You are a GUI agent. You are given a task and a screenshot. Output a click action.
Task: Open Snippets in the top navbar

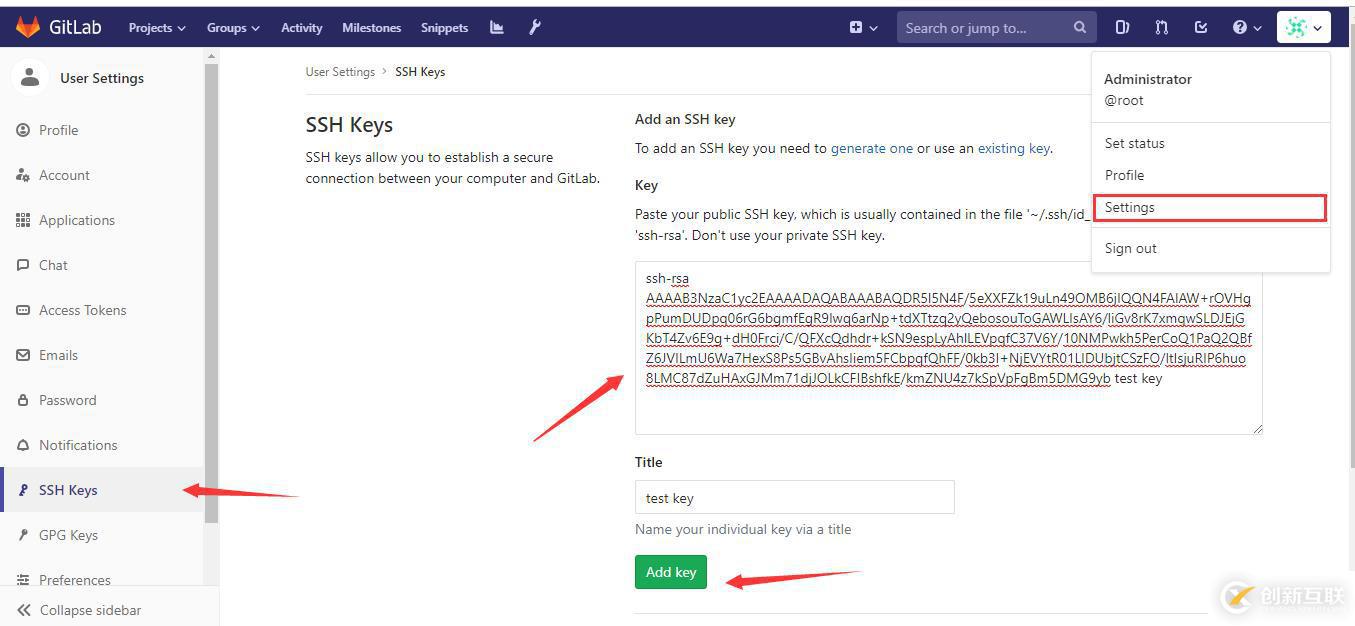coord(445,28)
